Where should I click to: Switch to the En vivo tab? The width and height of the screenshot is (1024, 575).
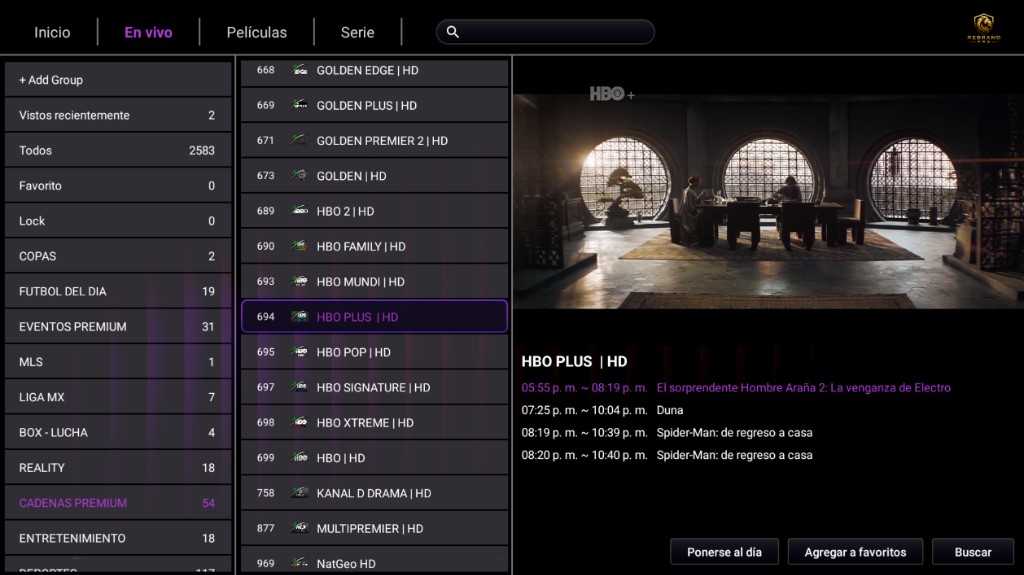[x=148, y=32]
